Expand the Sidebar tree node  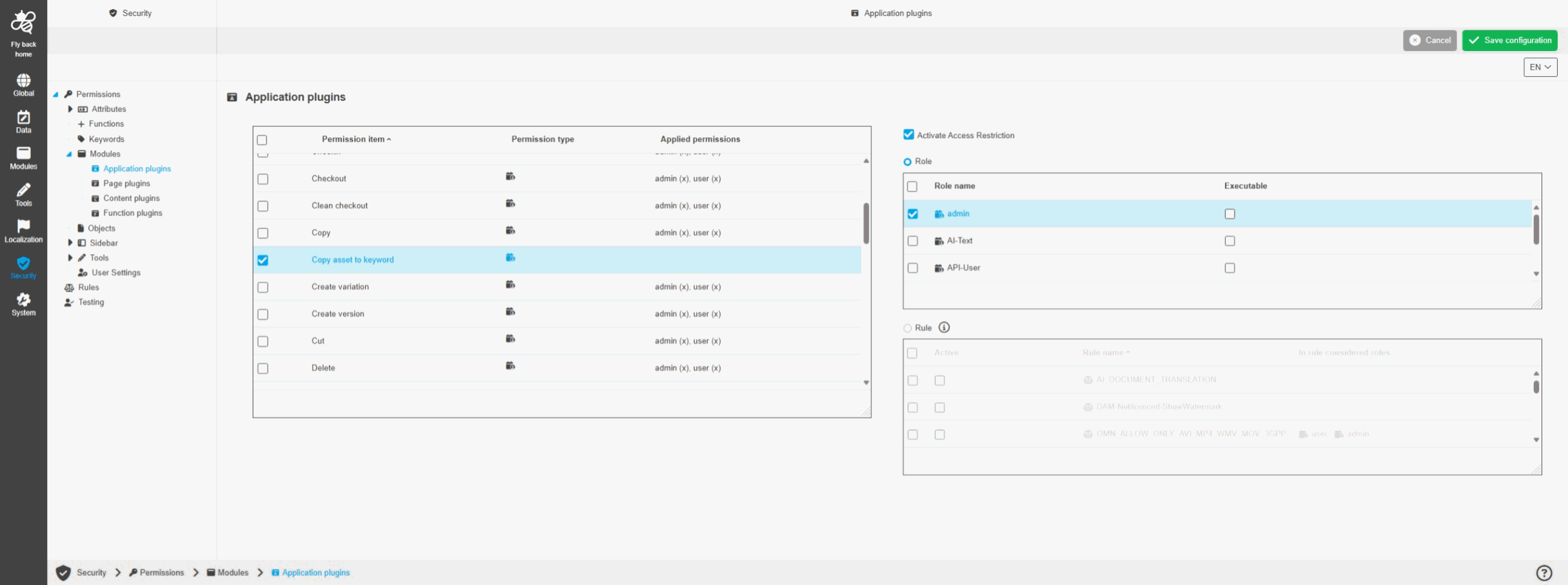click(x=70, y=243)
